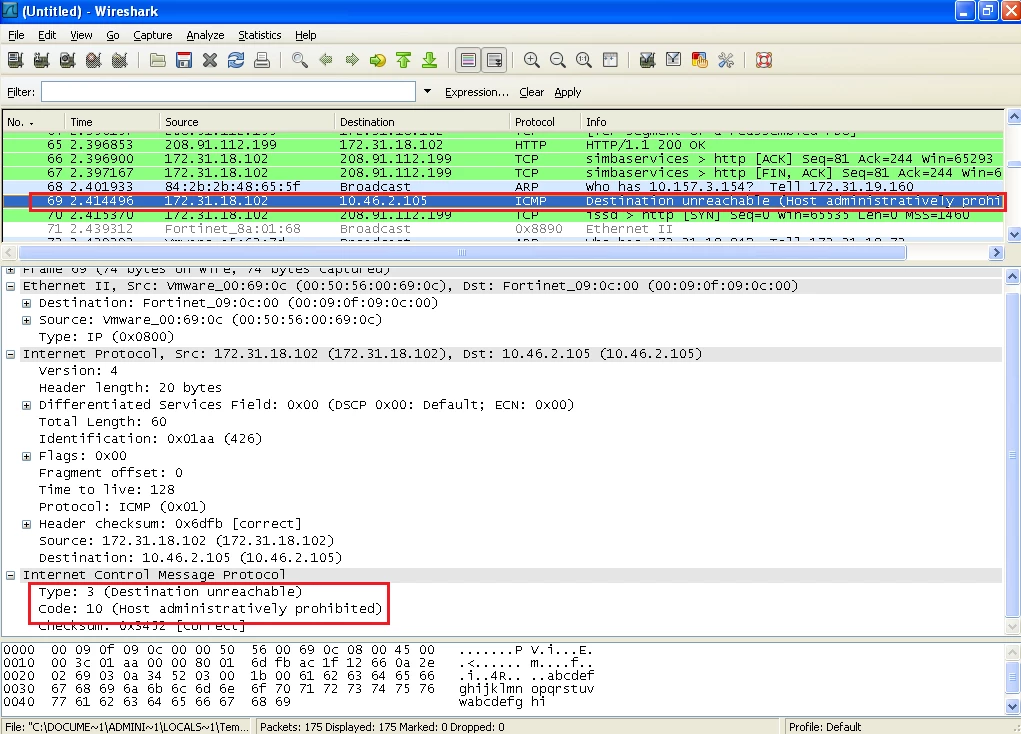
Task: Reset text zoom to normal size
Action: pyautogui.click(x=583, y=61)
